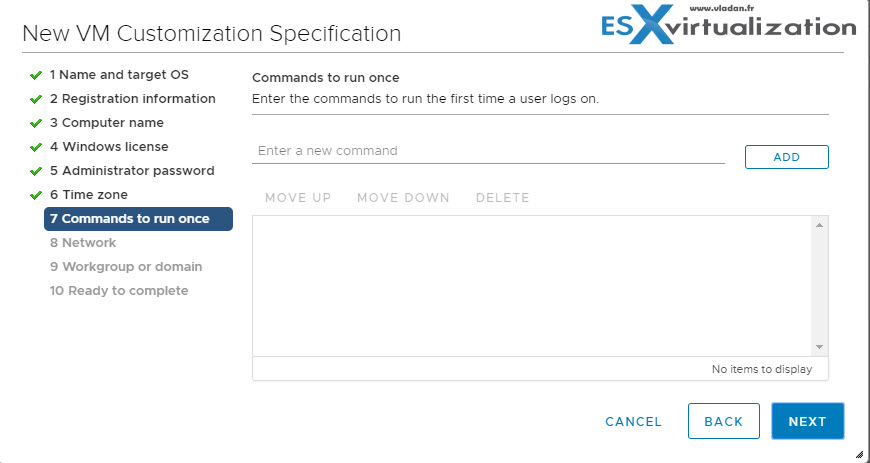The width and height of the screenshot is (870, 463).
Task: Go back using the BACK button
Action: [724, 421]
